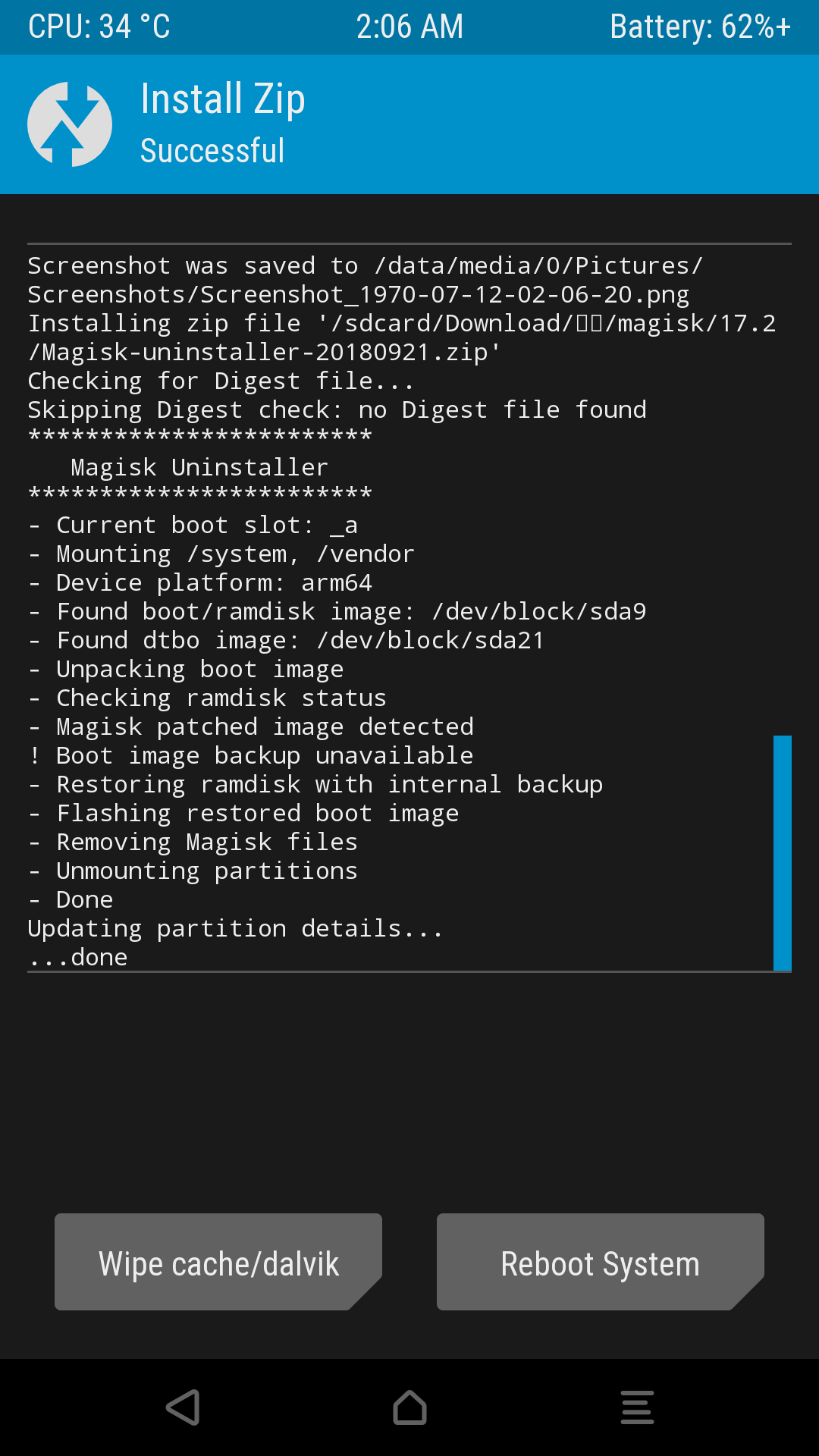Tap the TWRP logo icon

coord(70,124)
